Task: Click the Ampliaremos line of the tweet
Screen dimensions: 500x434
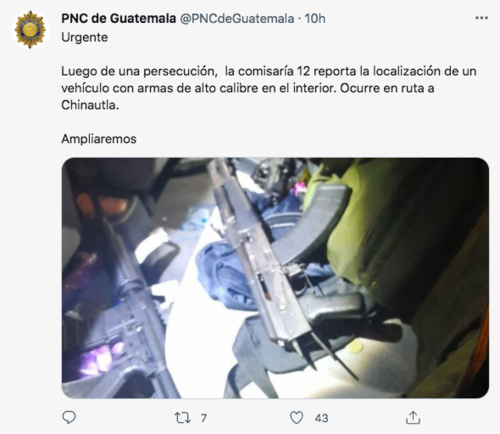Action: pos(99,139)
